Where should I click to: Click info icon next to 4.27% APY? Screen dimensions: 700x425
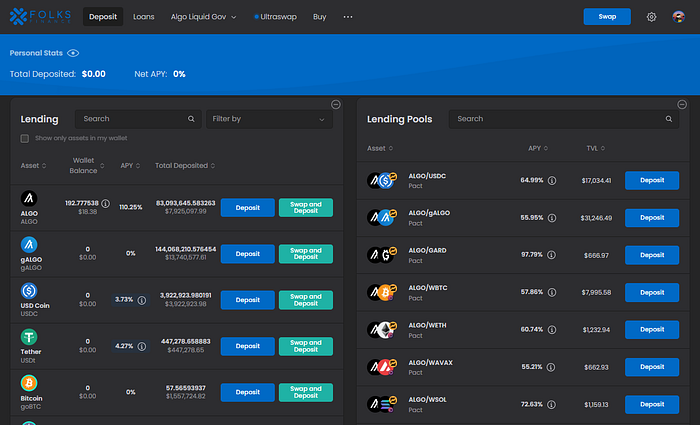(142, 346)
